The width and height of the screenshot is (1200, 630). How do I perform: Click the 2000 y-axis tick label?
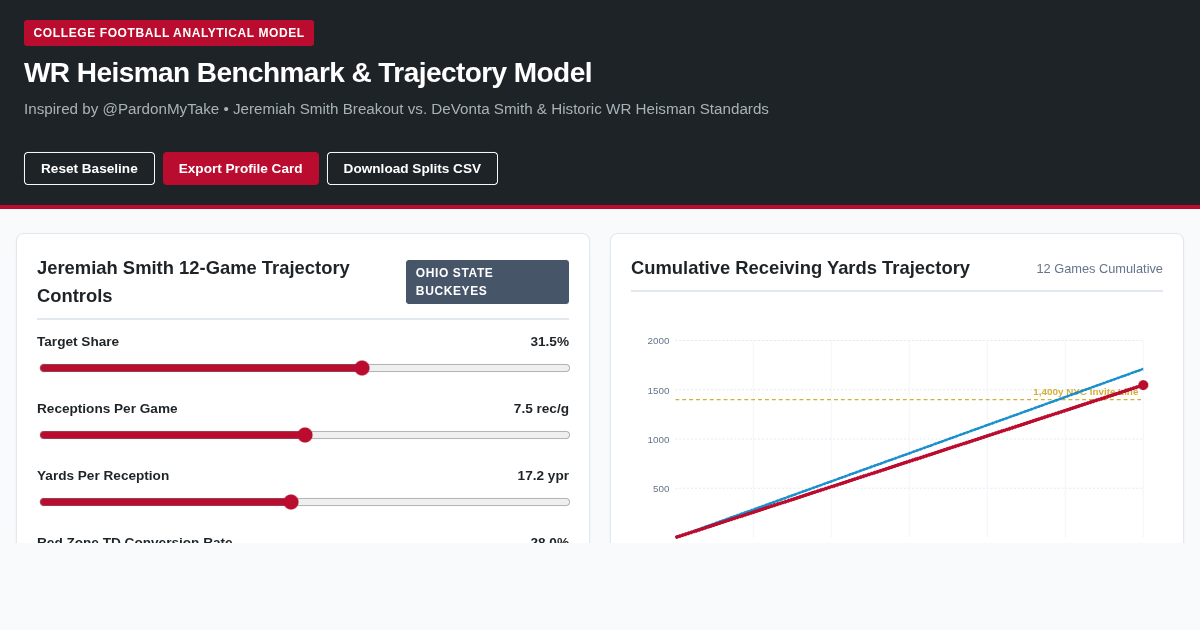coord(658,341)
